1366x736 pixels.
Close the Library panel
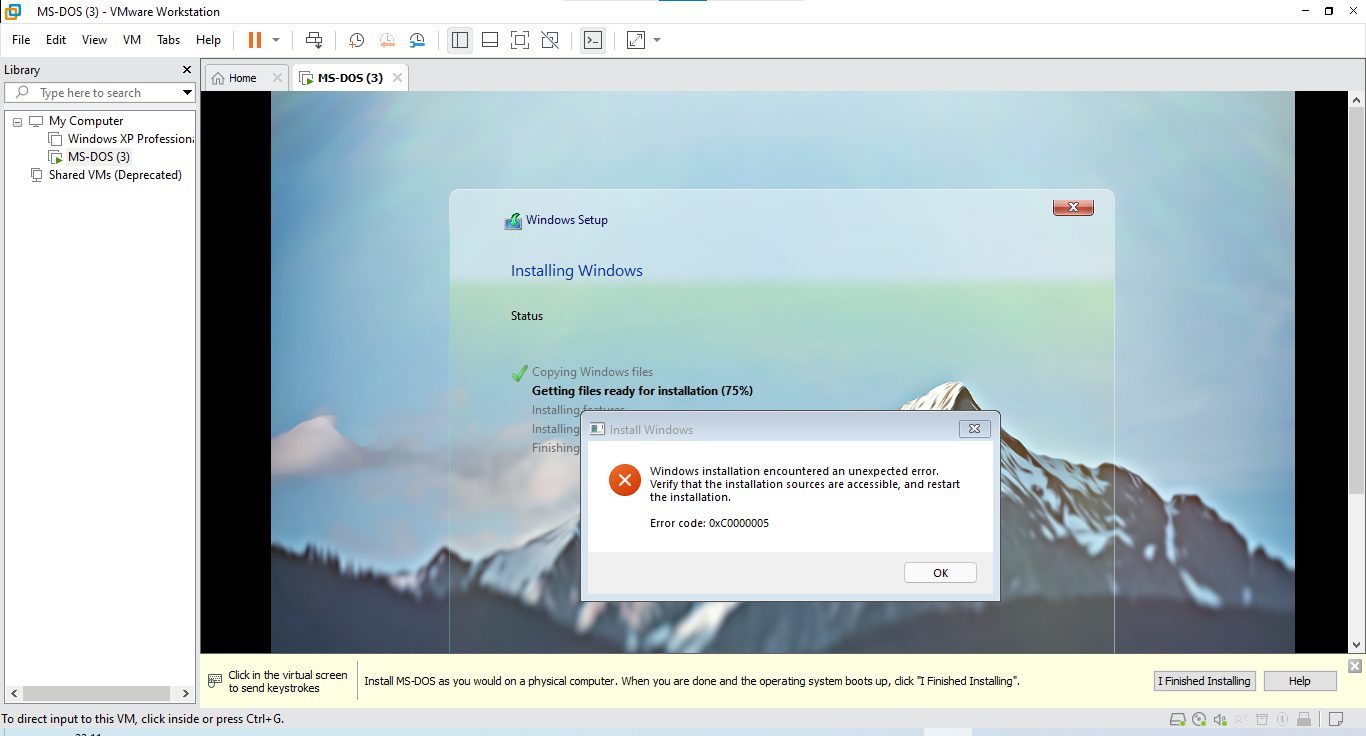[x=186, y=70]
